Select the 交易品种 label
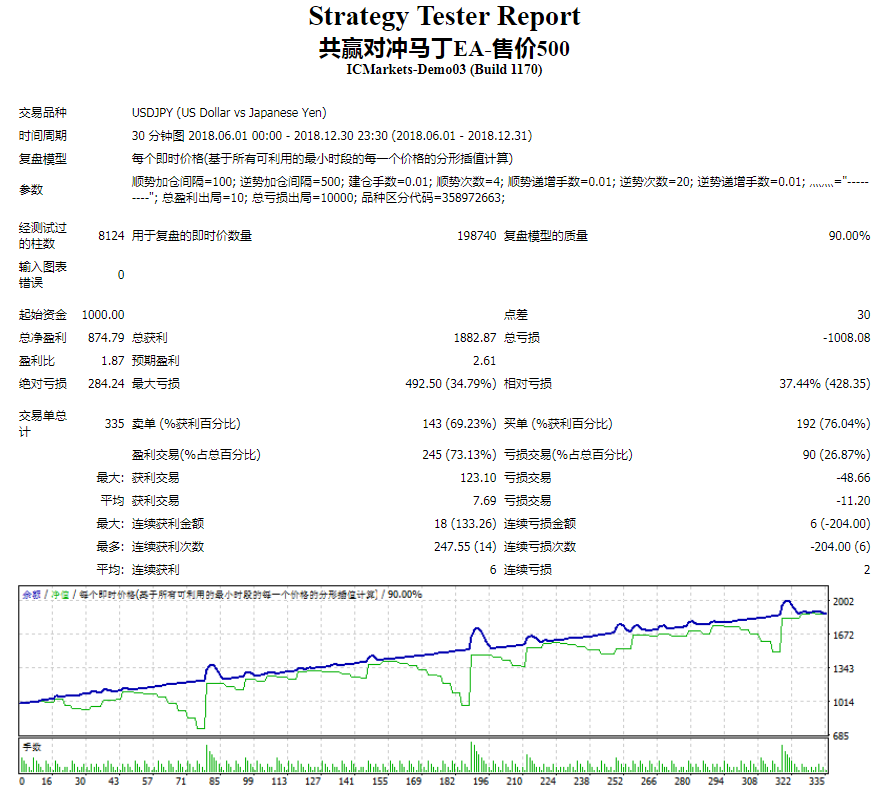Image resolution: width=889 pixels, height=795 pixels. click(x=43, y=113)
